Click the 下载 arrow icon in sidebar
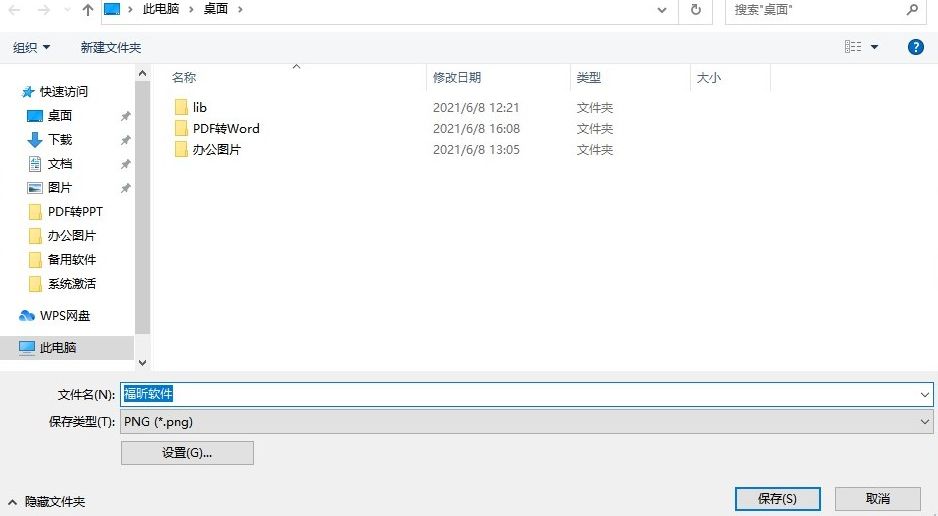Viewport: 938px width, 516px height. (35, 140)
